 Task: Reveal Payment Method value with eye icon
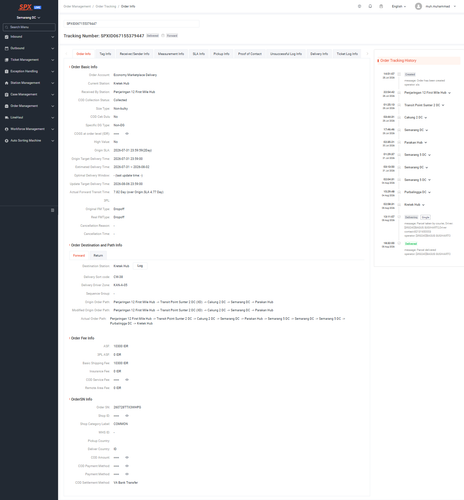click(x=127, y=474)
